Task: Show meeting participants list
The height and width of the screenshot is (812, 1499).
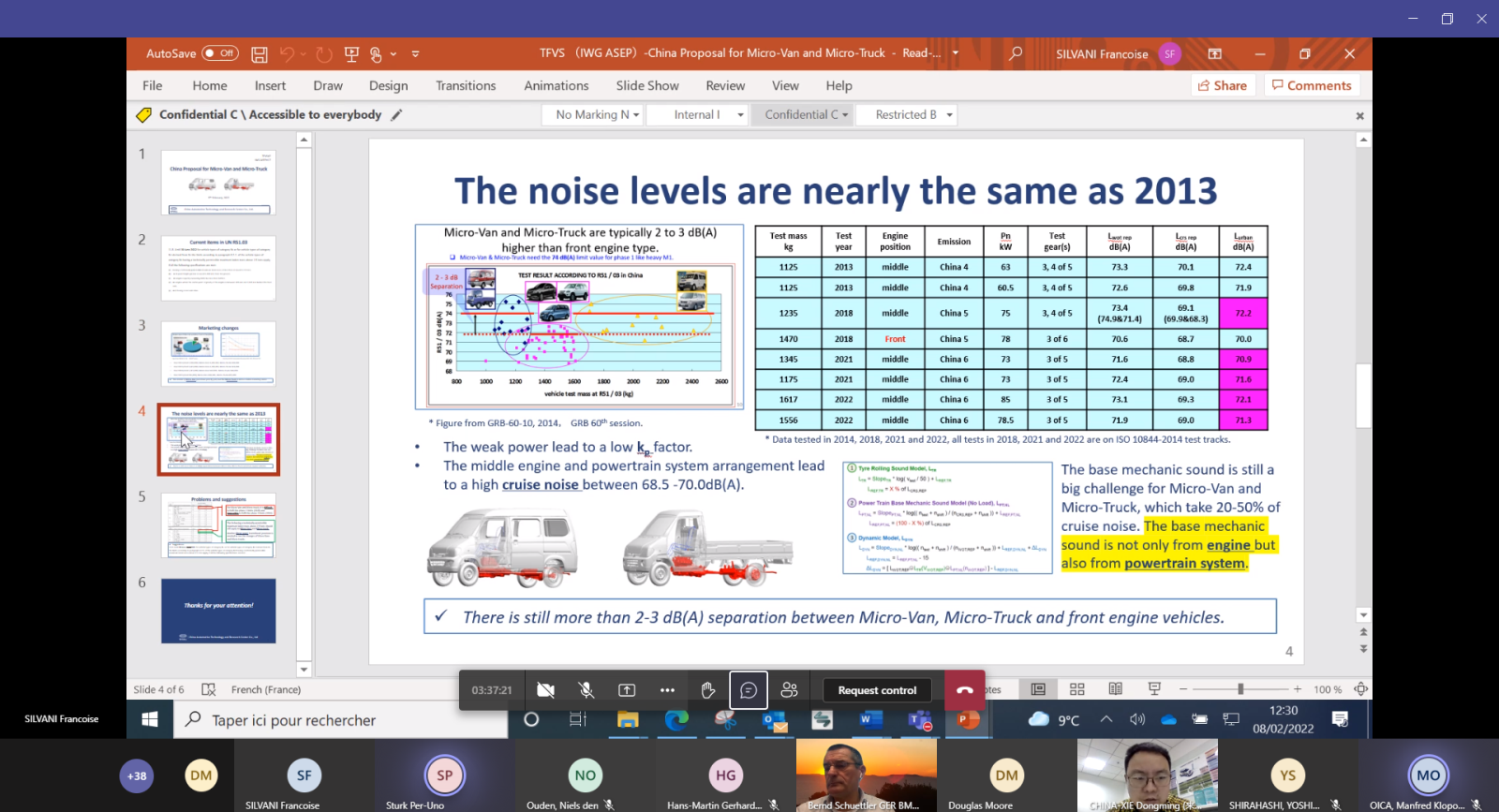Action: tap(790, 690)
